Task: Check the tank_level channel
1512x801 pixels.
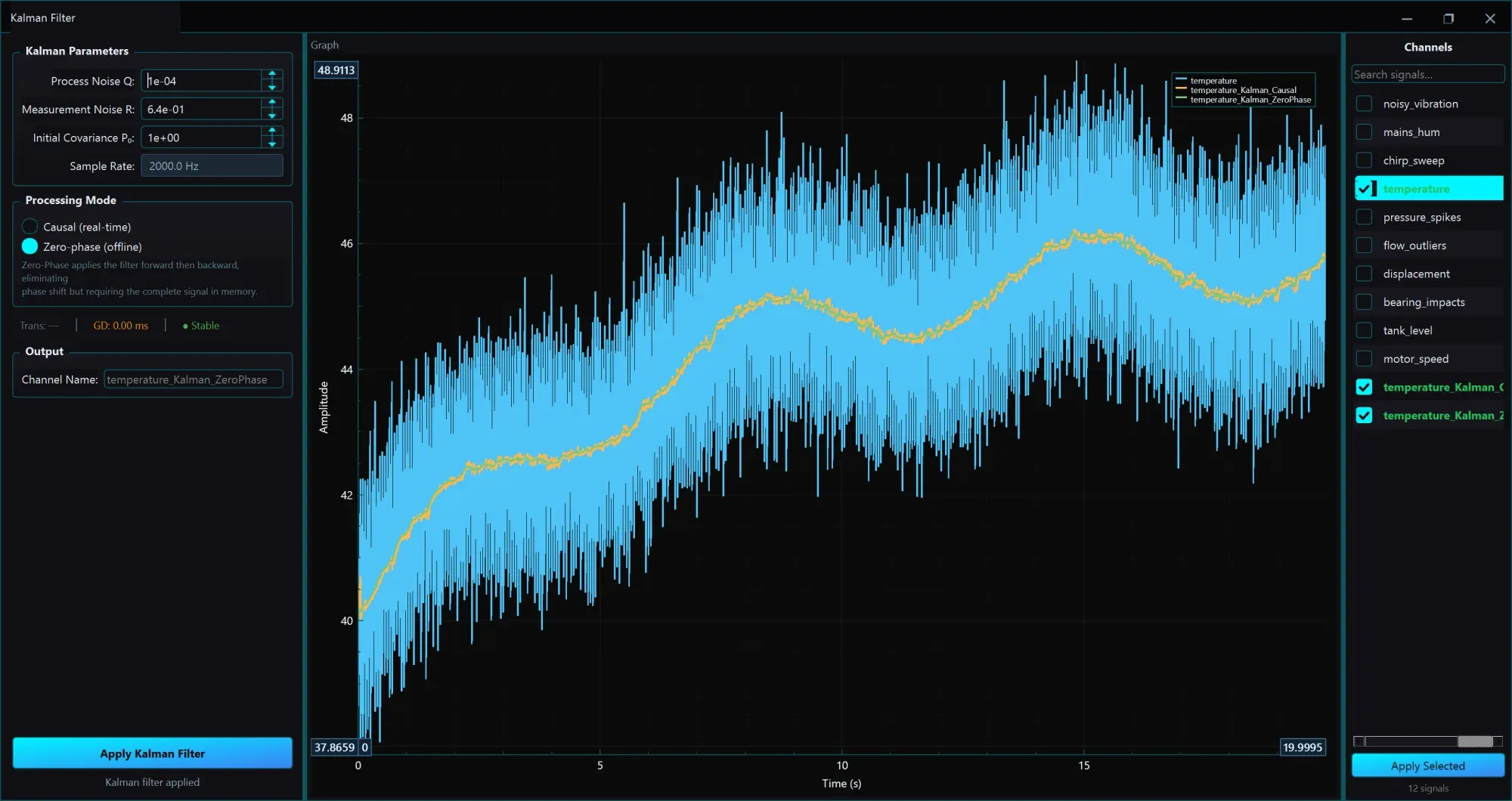Action: [1364, 330]
